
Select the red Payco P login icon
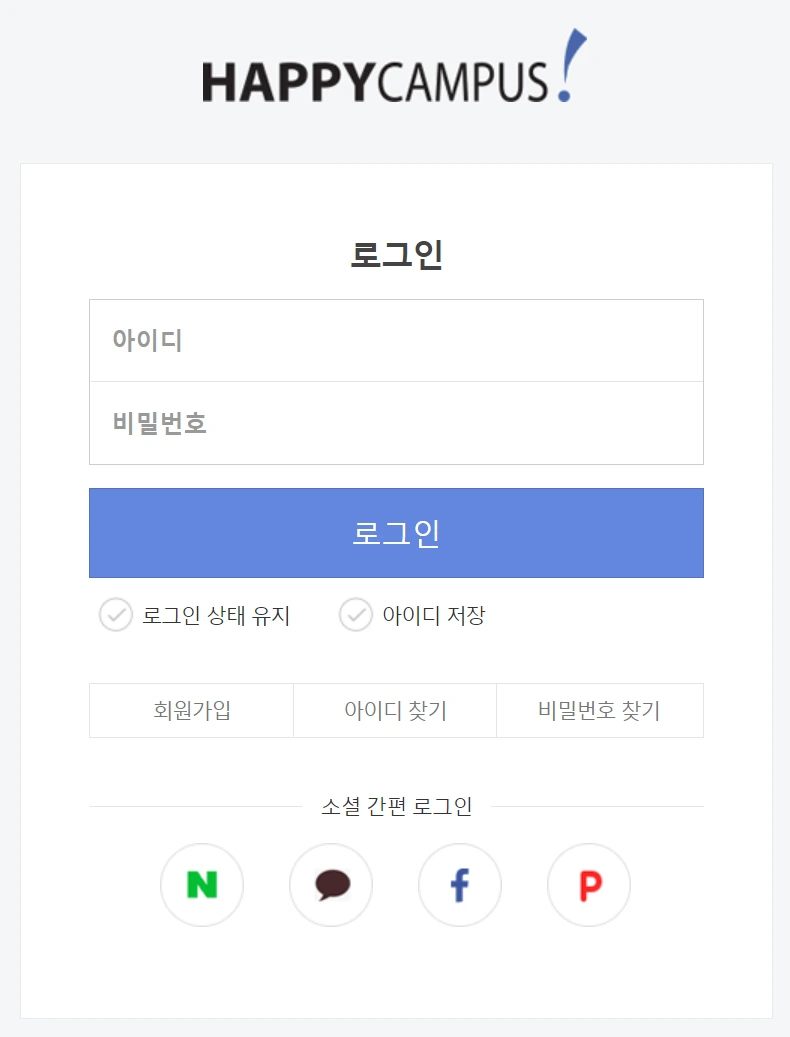click(x=589, y=884)
